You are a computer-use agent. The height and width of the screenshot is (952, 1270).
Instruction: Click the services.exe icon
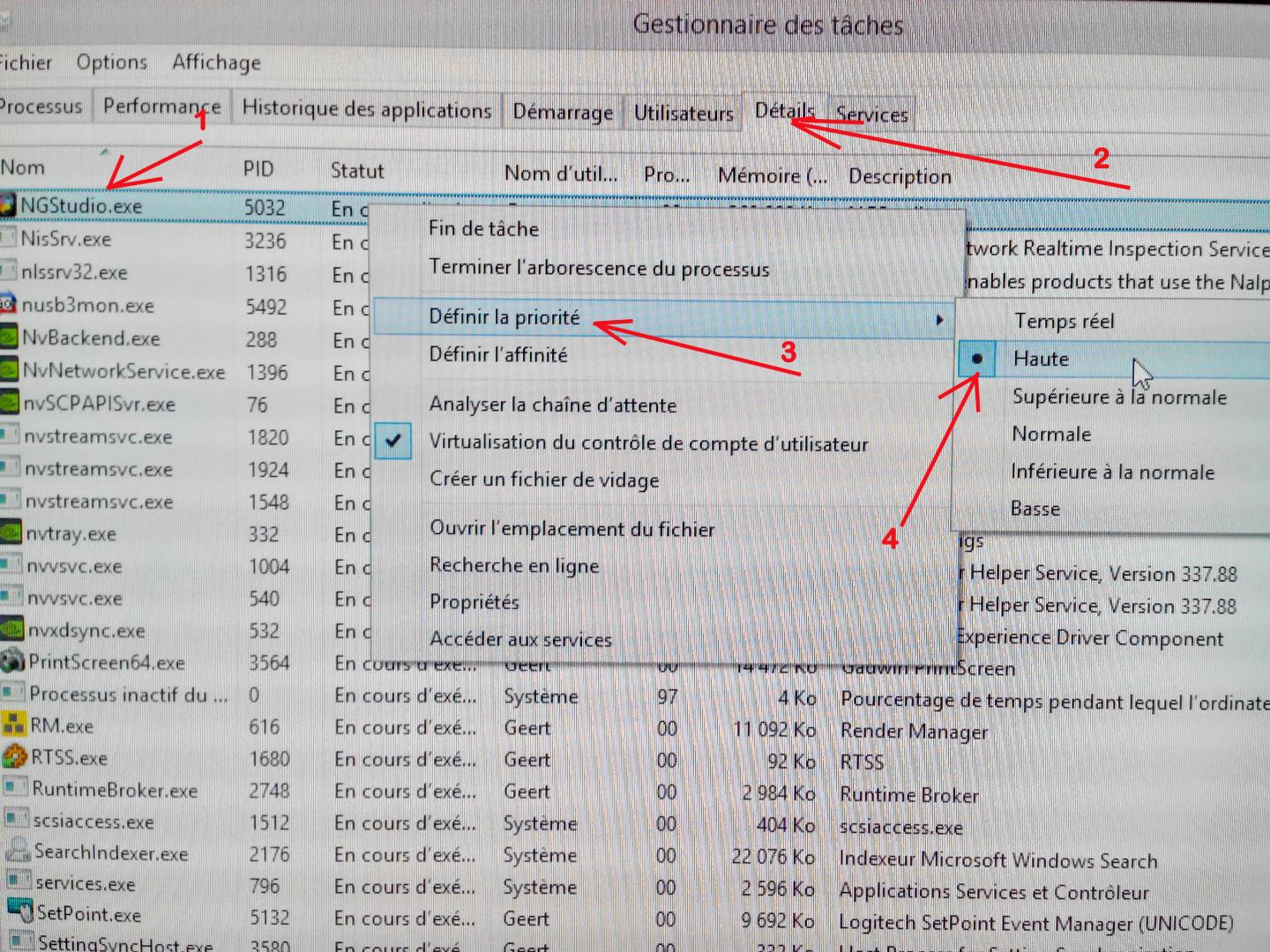(x=19, y=881)
